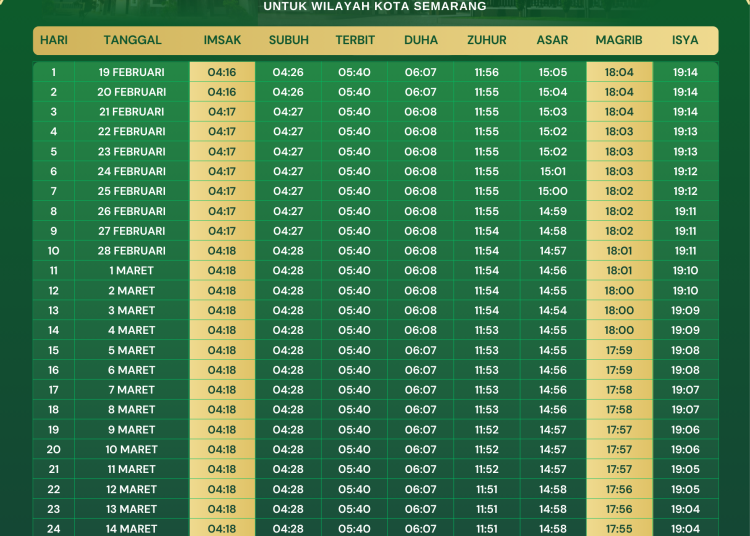Select the ZUHUR column header

pyautogui.click(x=486, y=40)
